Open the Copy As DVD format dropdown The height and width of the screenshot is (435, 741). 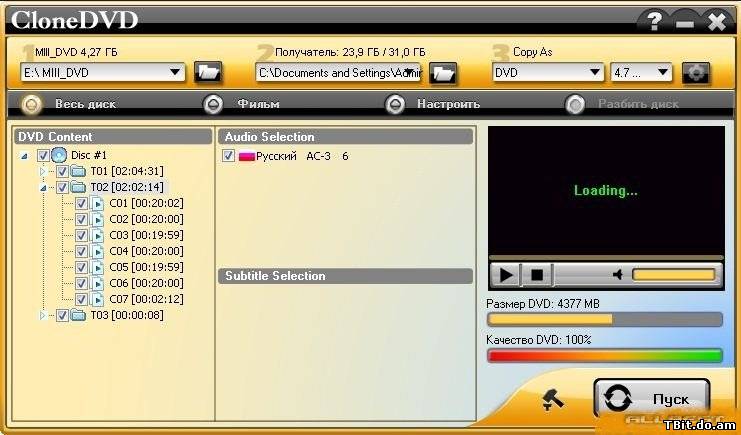tap(595, 73)
